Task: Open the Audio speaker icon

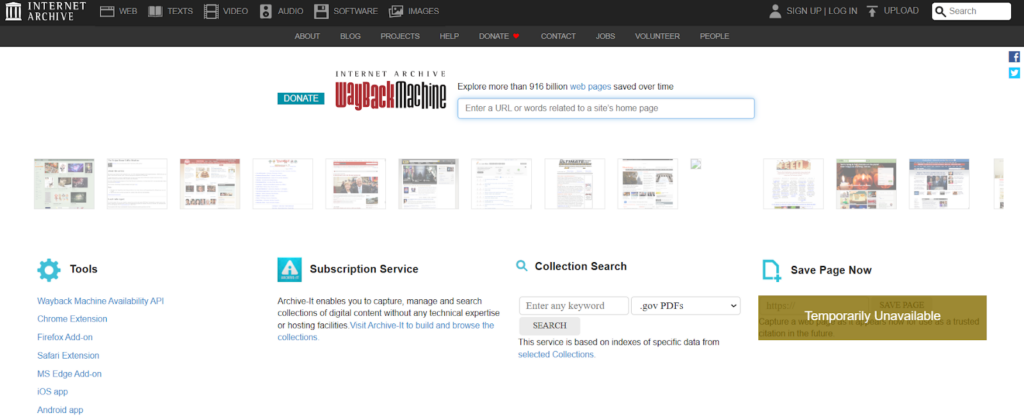Action: tap(266, 12)
